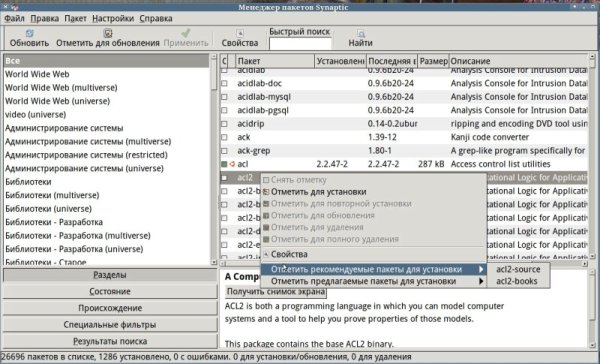Image resolution: width=600 pixels, height=364 pixels.
Task: Click the Специальные фильтры button
Action: [x=110, y=325]
